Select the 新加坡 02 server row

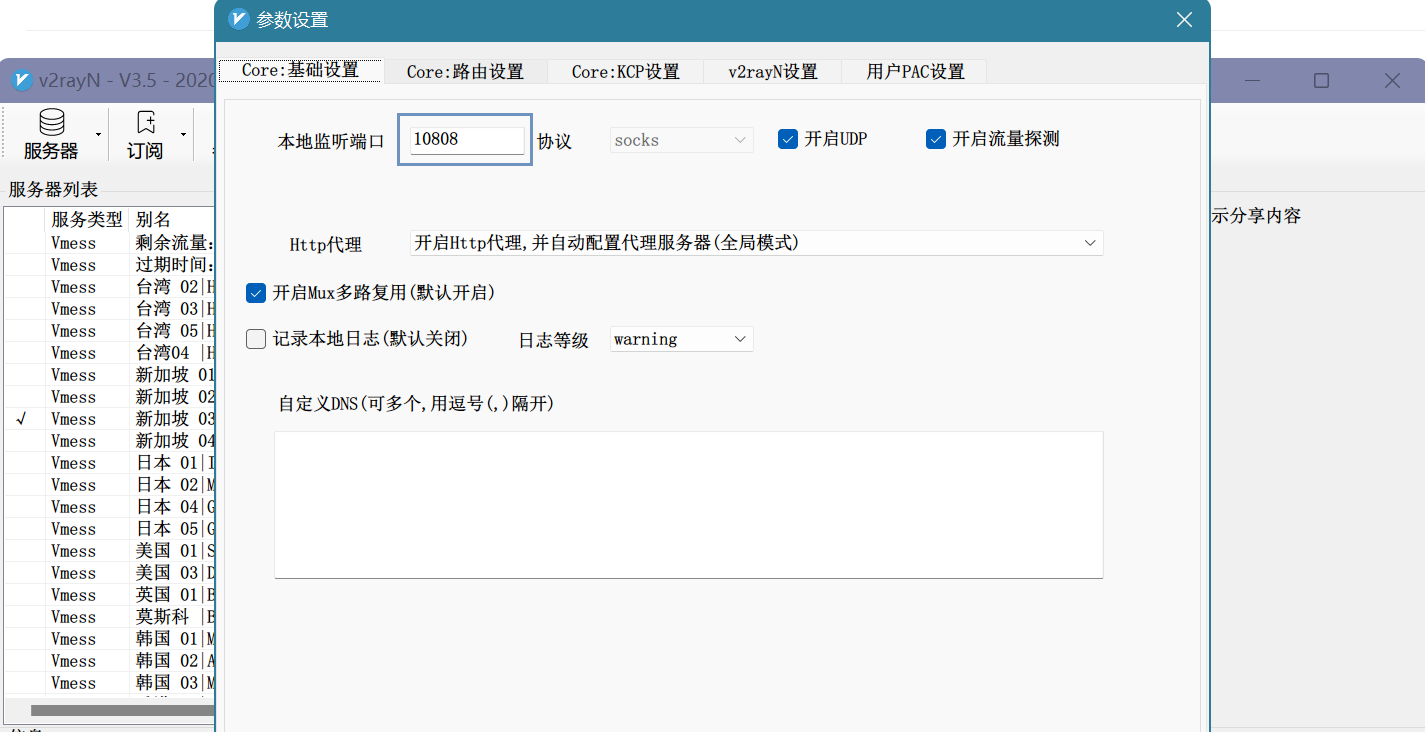110,397
